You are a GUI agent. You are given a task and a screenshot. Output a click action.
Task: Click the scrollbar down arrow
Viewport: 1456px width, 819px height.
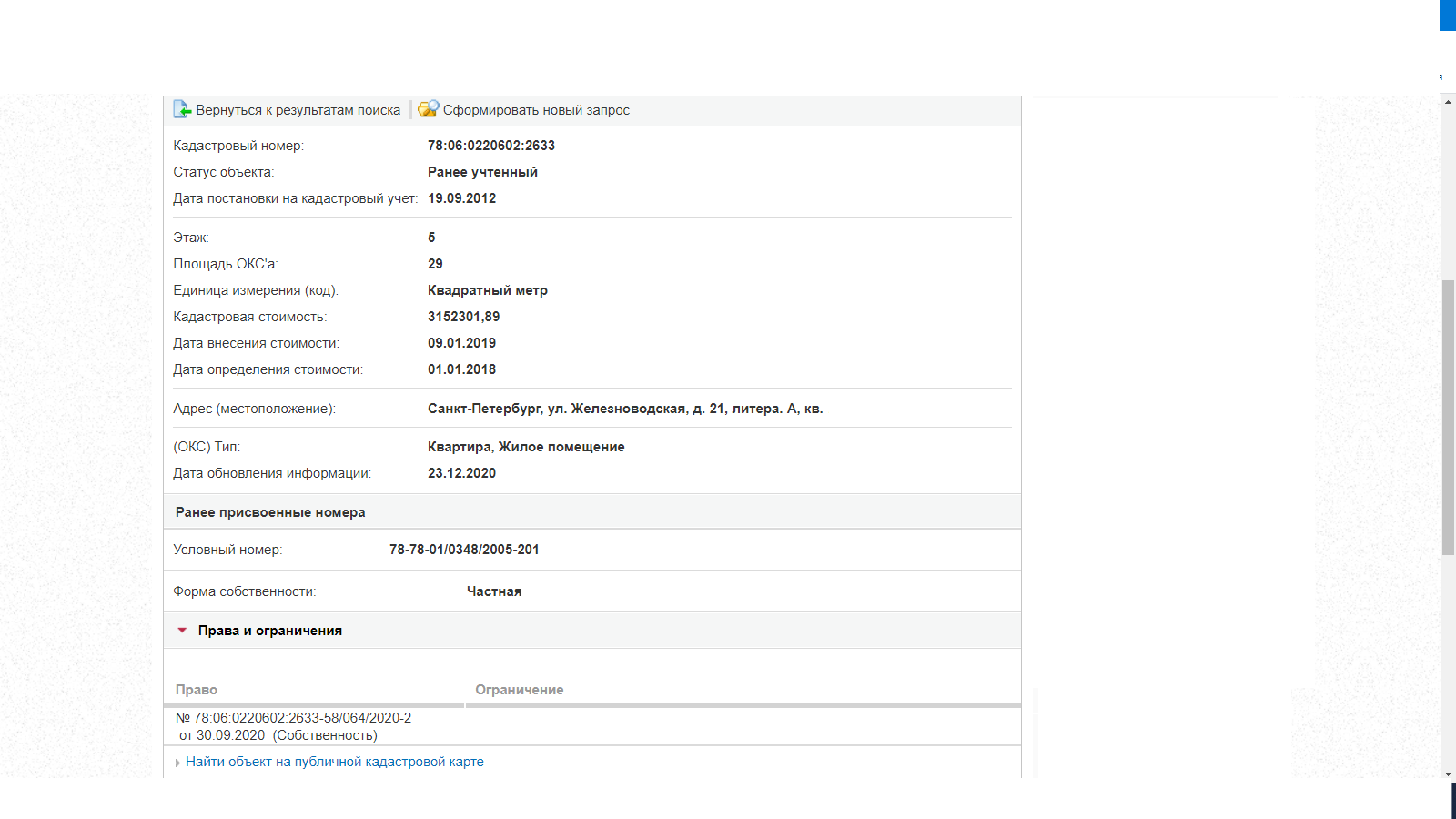coord(1448,773)
